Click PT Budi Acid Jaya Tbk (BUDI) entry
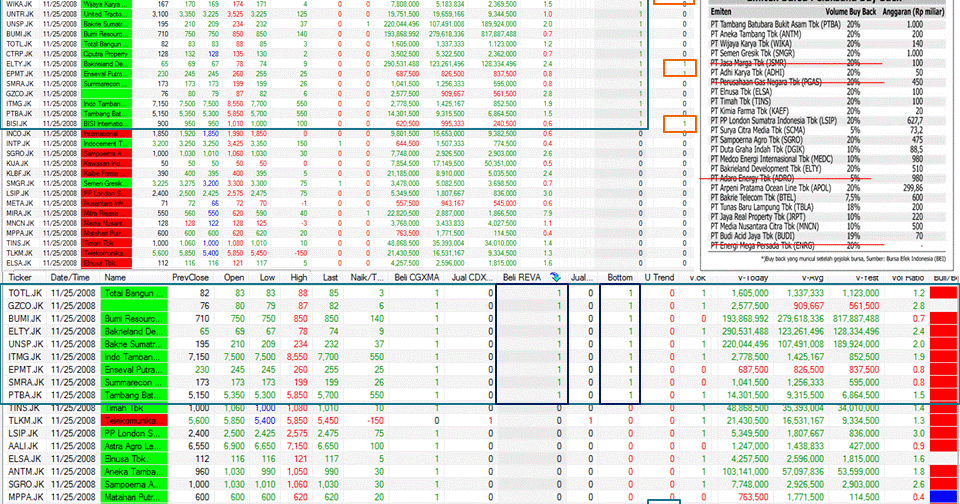The width and height of the screenshot is (960, 504). pyautogui.click(x=753, y=236)
